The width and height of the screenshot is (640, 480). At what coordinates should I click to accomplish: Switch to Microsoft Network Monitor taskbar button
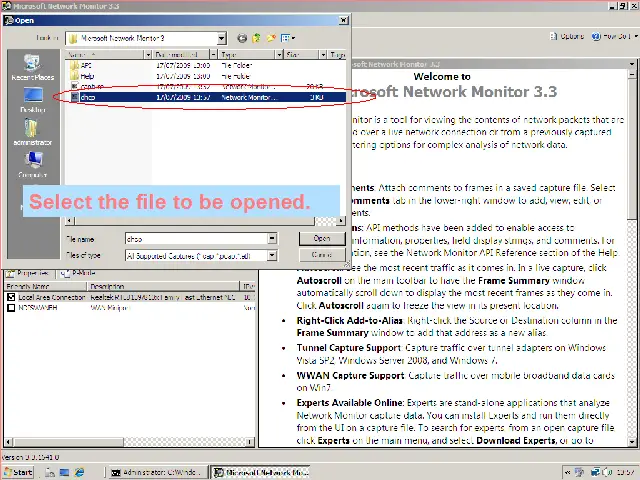point(260,472)
